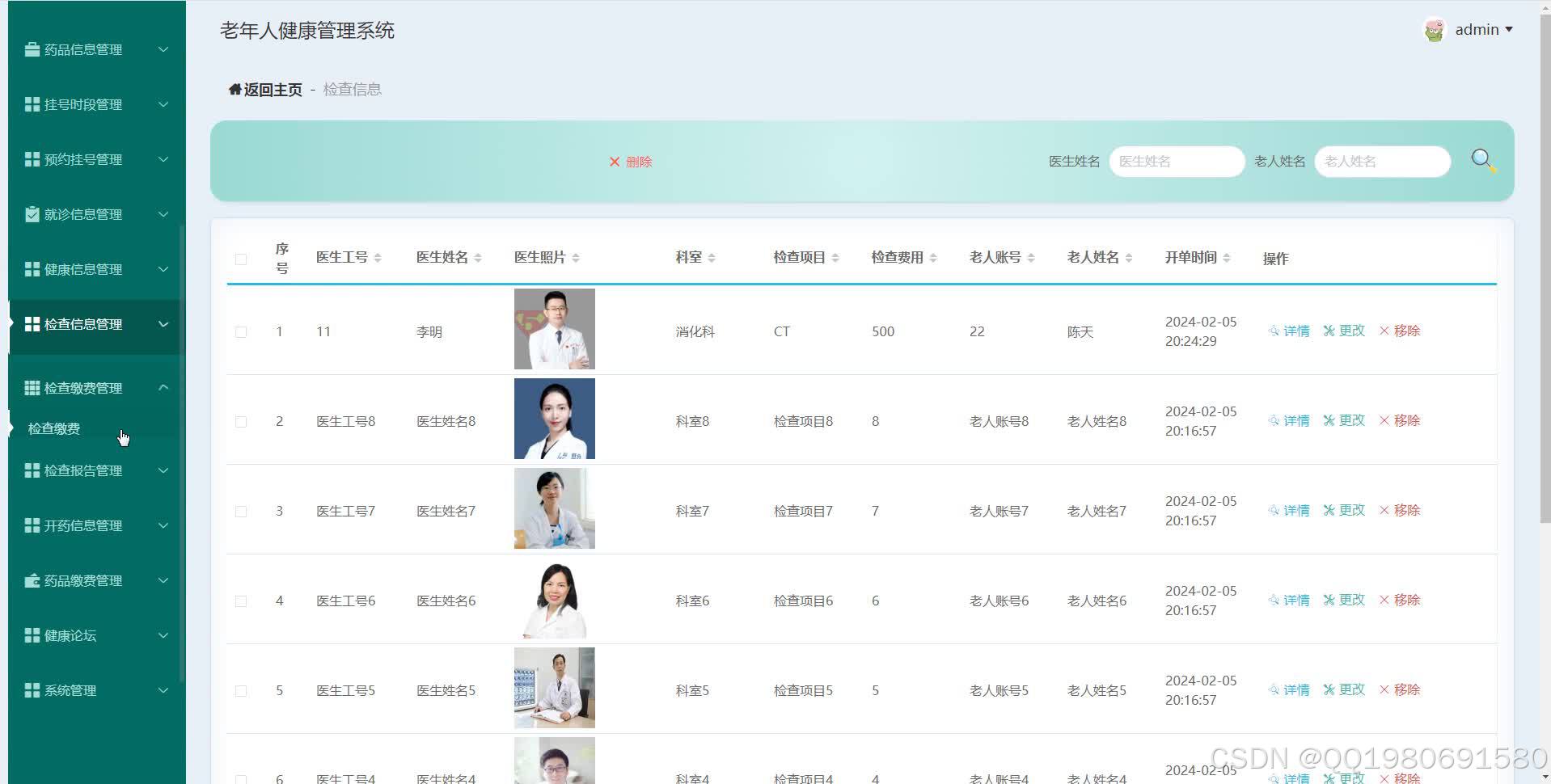Click the 药品信息管理 sidebar icon
Image resolution: width=1551 pixels, height=784 pixels.
tap(32, 48)
